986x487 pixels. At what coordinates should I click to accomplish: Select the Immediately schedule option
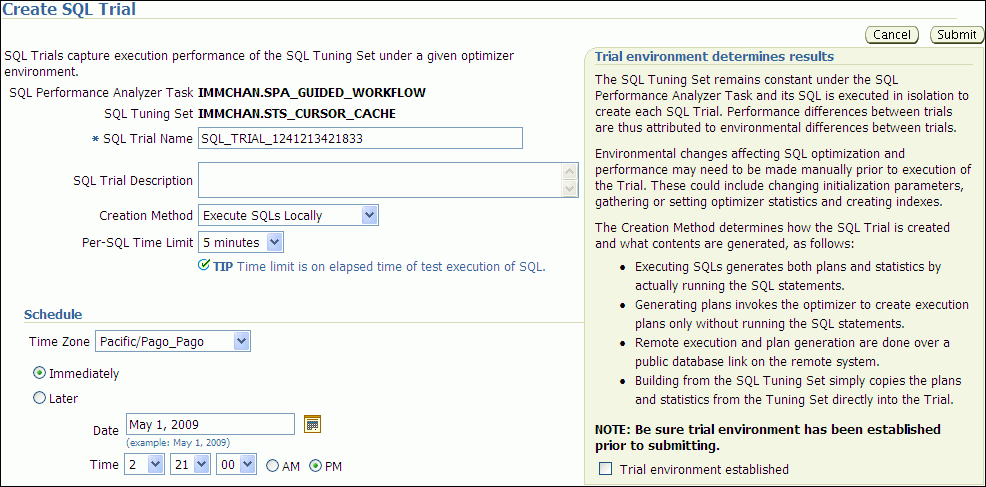point(40,373)
